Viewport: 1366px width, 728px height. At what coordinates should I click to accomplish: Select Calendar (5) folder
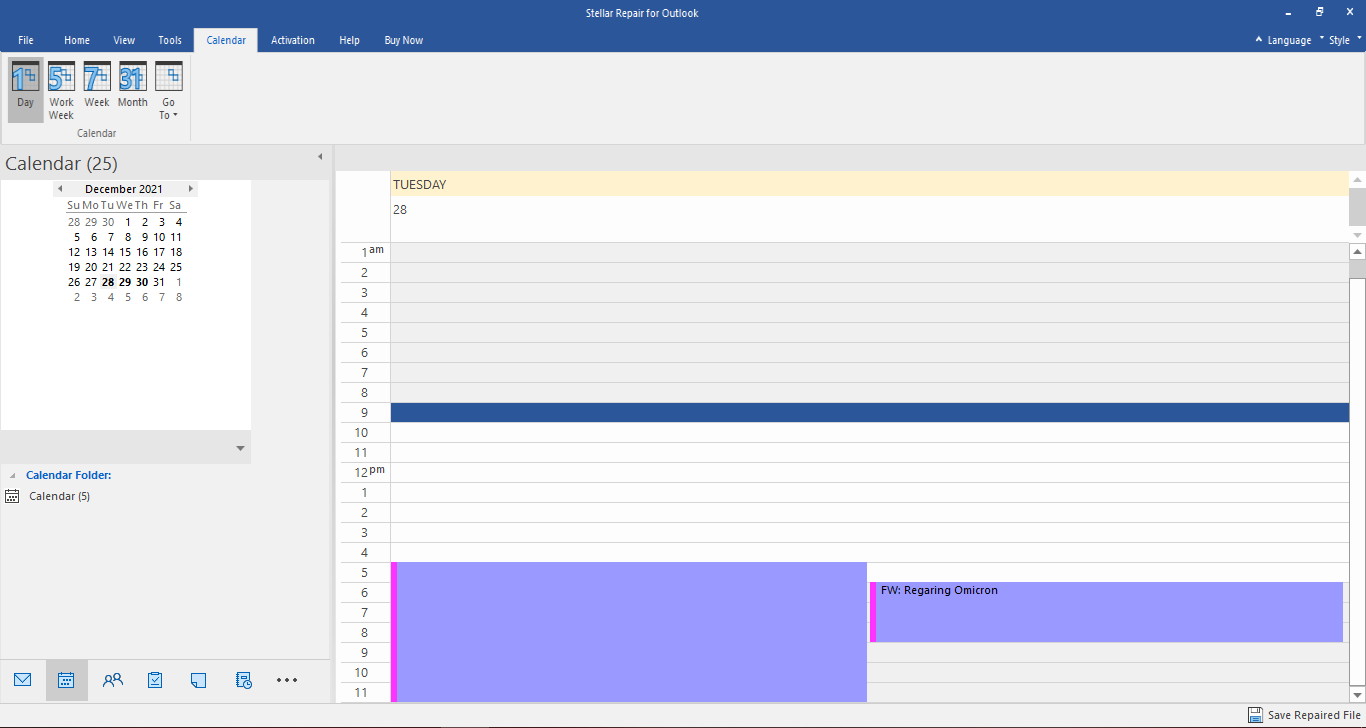click(59, 496)
